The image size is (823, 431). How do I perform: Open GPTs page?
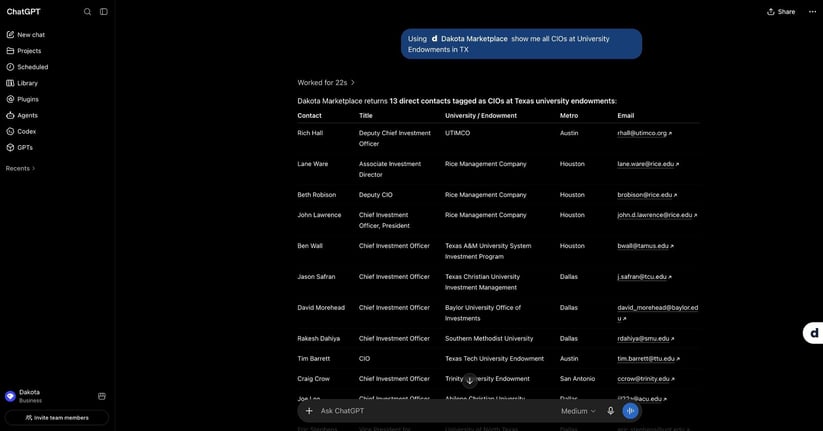[x=19, y=148]
